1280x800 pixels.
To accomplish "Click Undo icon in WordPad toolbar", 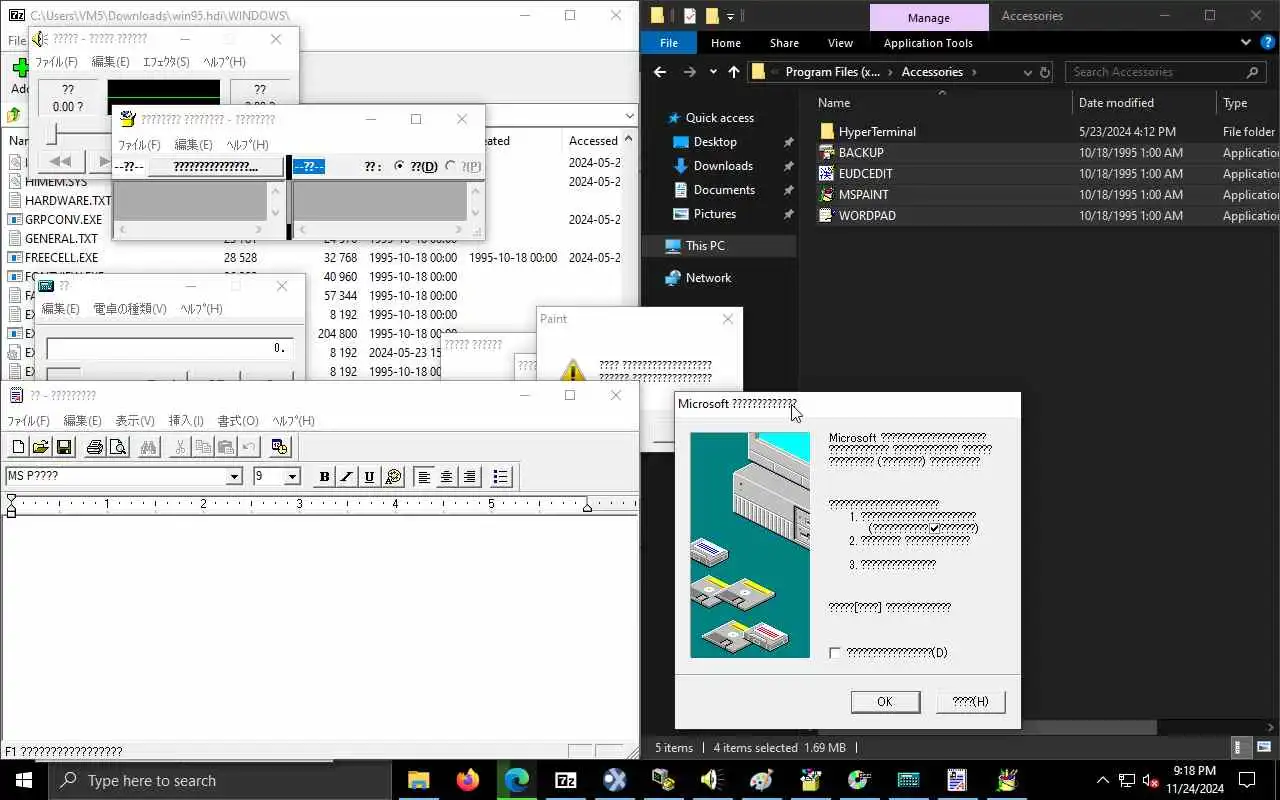I will (249, 447).
